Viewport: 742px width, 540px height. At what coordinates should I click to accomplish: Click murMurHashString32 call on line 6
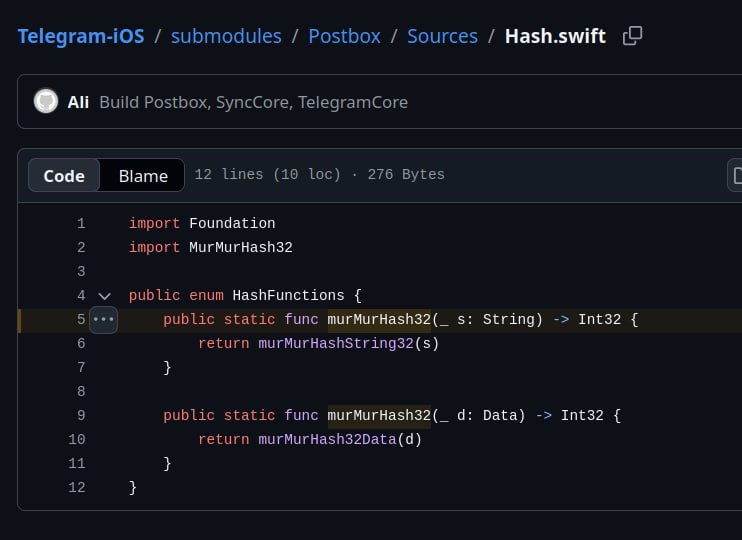coord(336,344)
